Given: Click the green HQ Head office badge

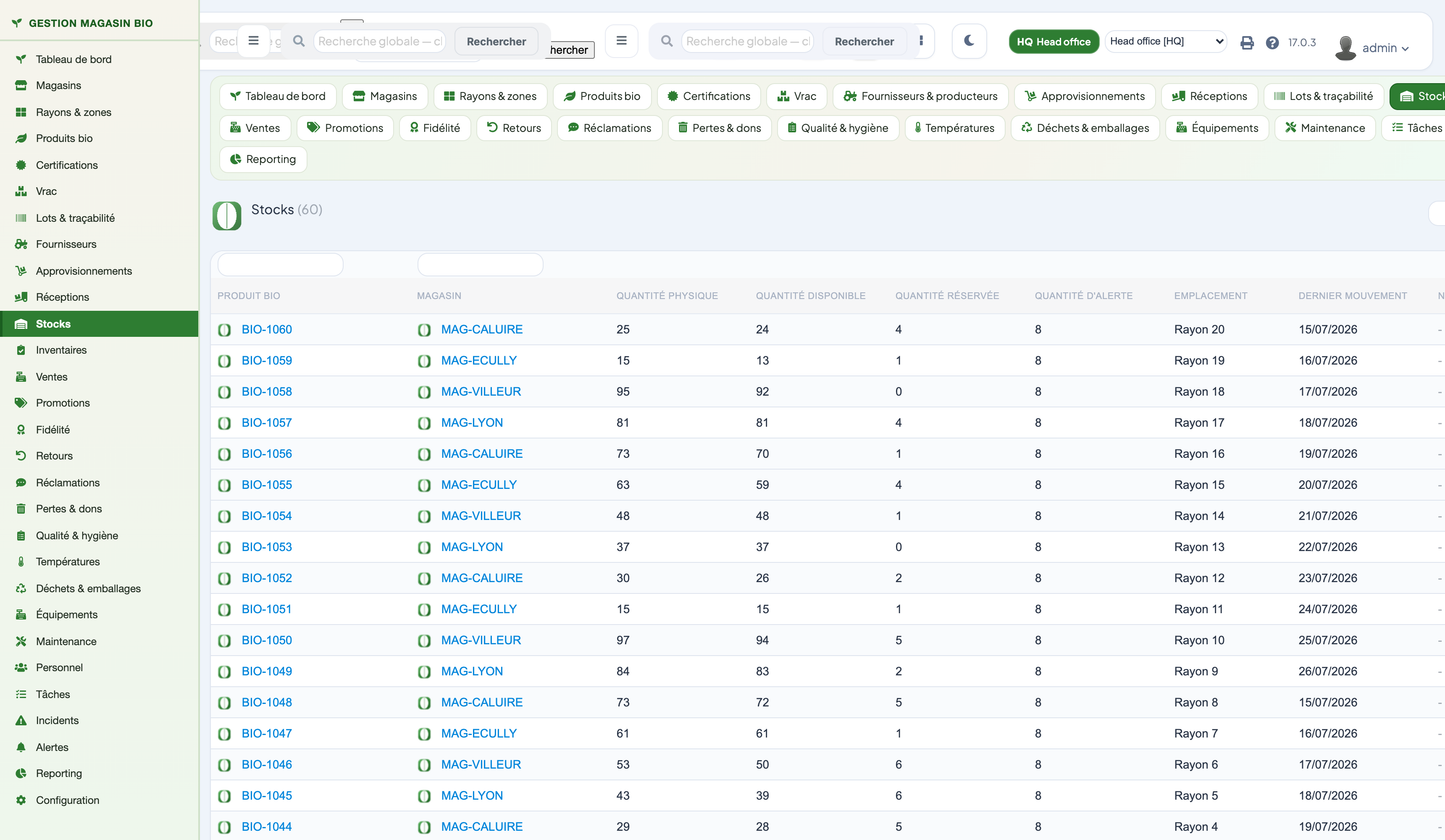Looking at the screenshot, I should [1054, 42].
